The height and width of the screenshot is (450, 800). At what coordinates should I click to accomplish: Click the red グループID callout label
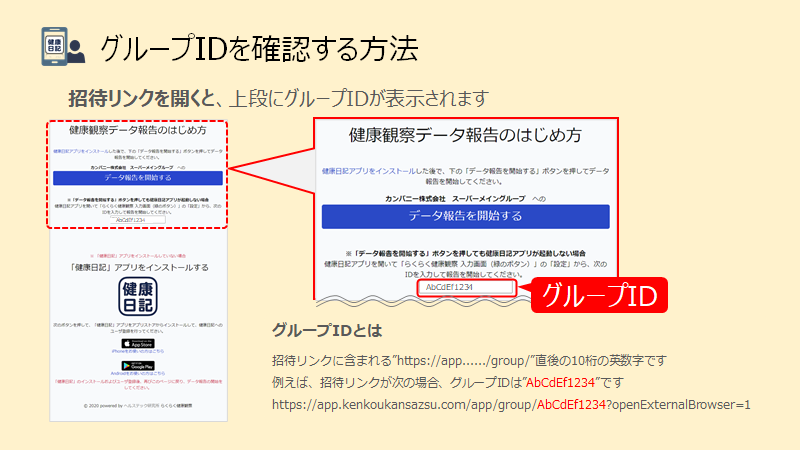(598, 295)
